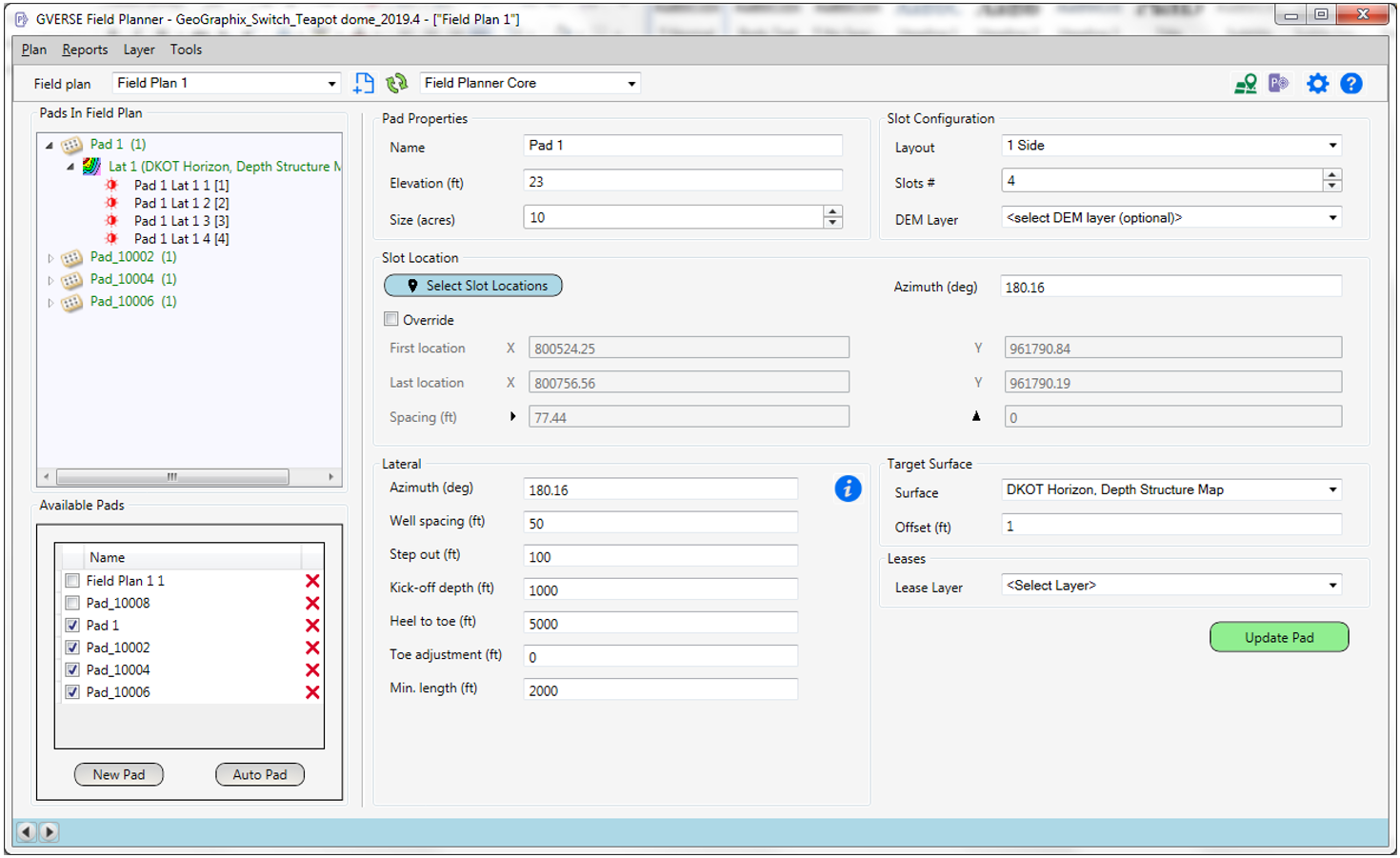Screen dimensions: 1400x858
Task: Click the Pad 1 pad icon in tree
Action: pyautogui.click(x=72, y=146)
